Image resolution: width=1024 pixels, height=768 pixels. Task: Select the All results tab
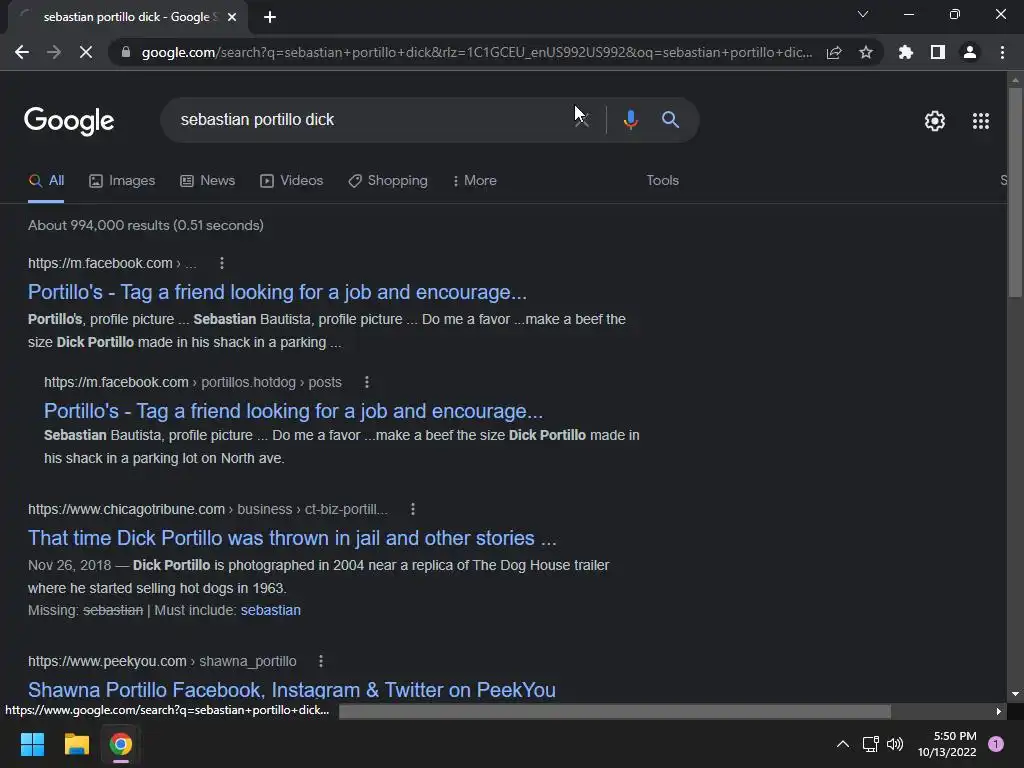tap(46, 181)
